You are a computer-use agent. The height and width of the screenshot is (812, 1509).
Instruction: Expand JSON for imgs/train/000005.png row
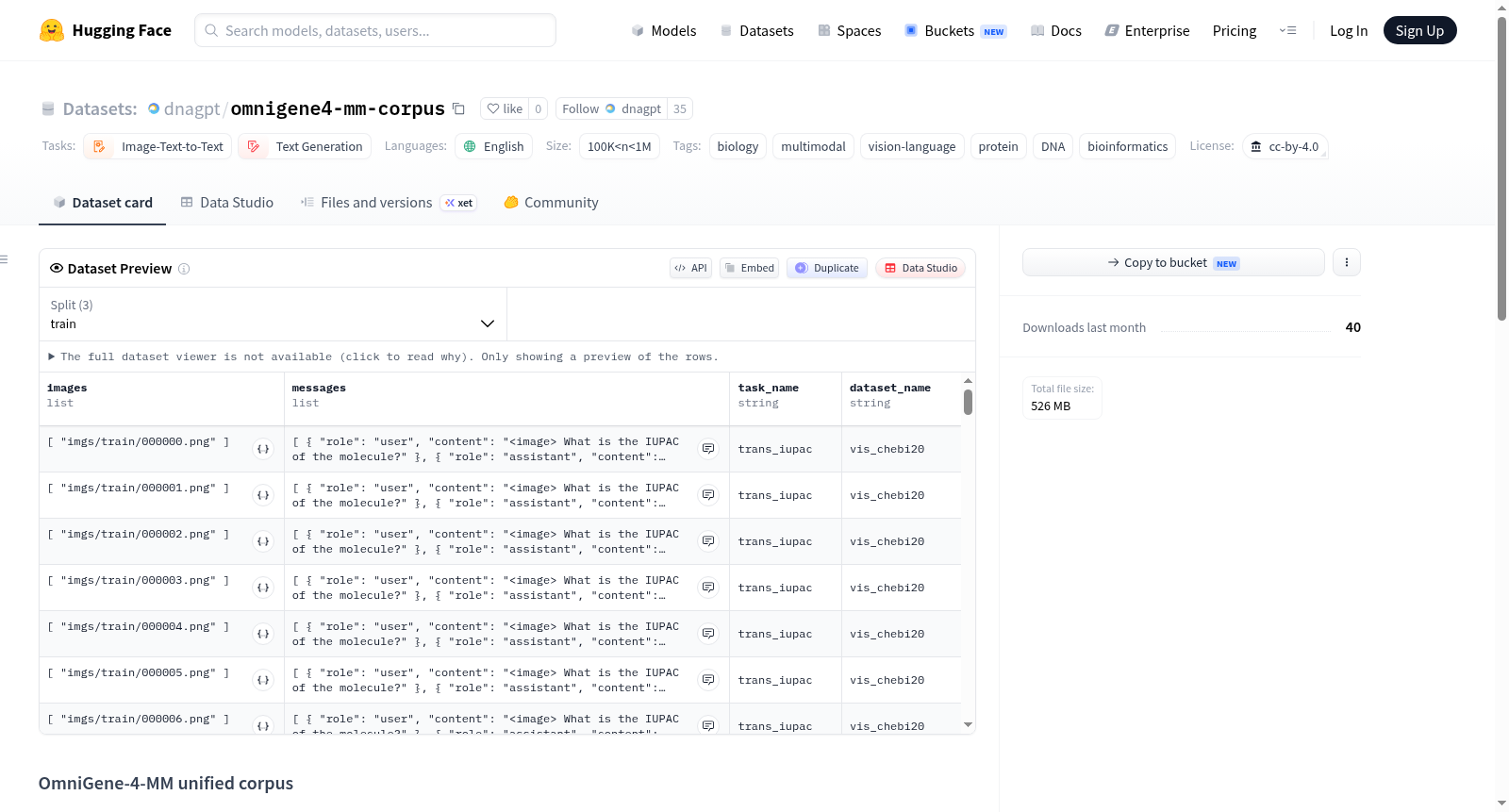tap(263, 680)
